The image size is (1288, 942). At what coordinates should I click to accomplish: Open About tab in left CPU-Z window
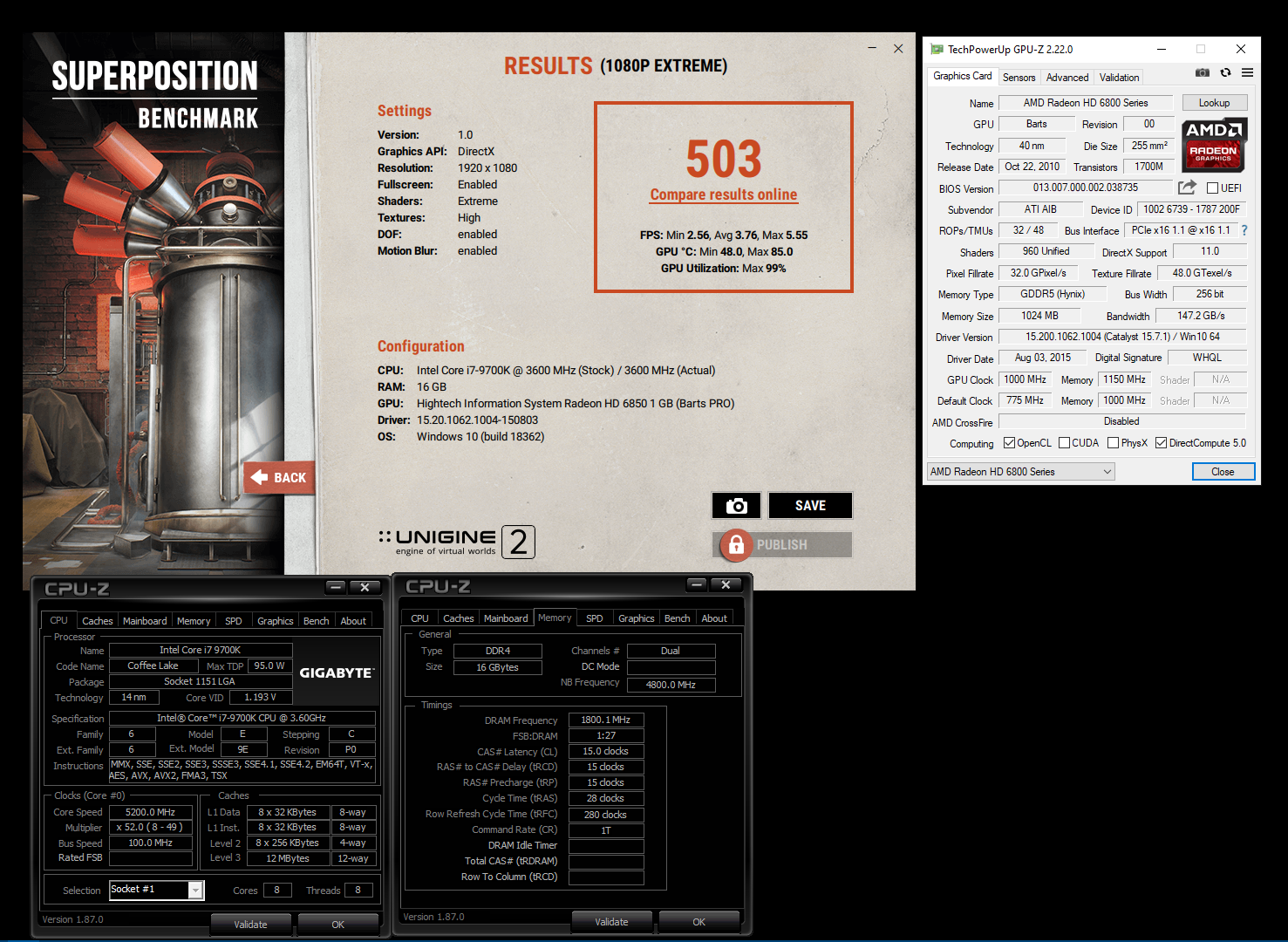(353, 621)
